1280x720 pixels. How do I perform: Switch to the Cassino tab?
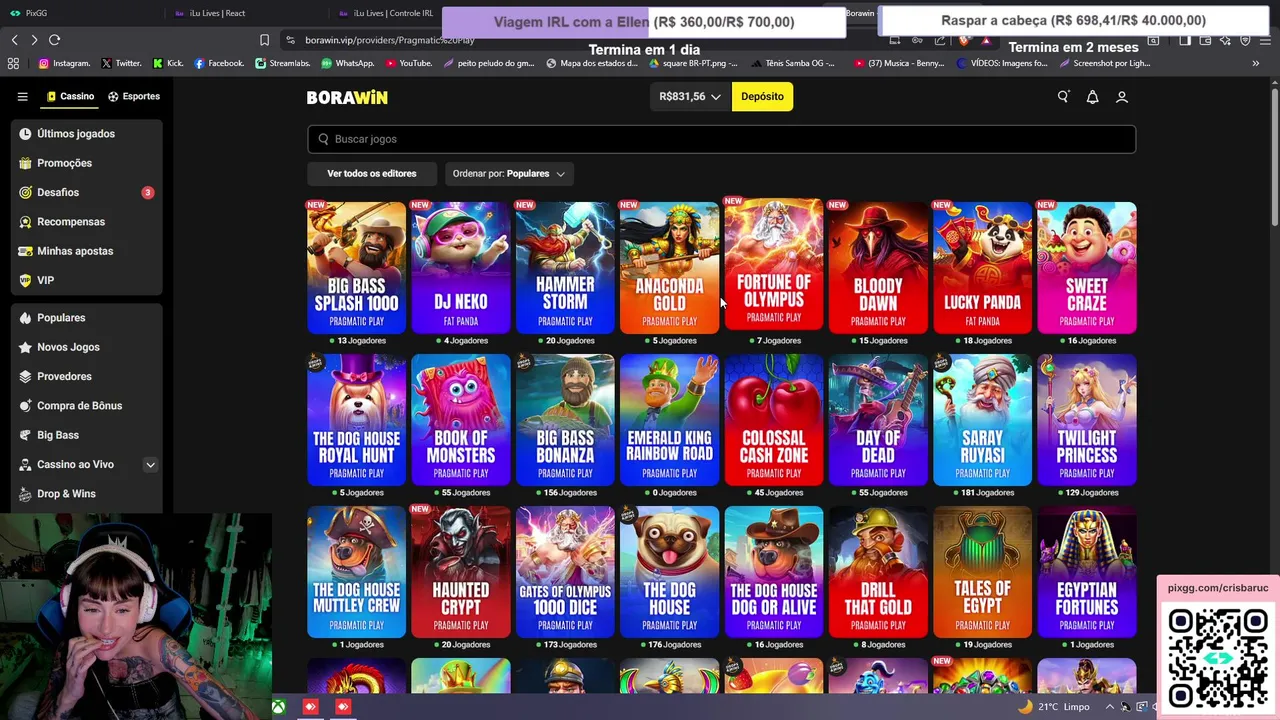[x=70, y=97]
